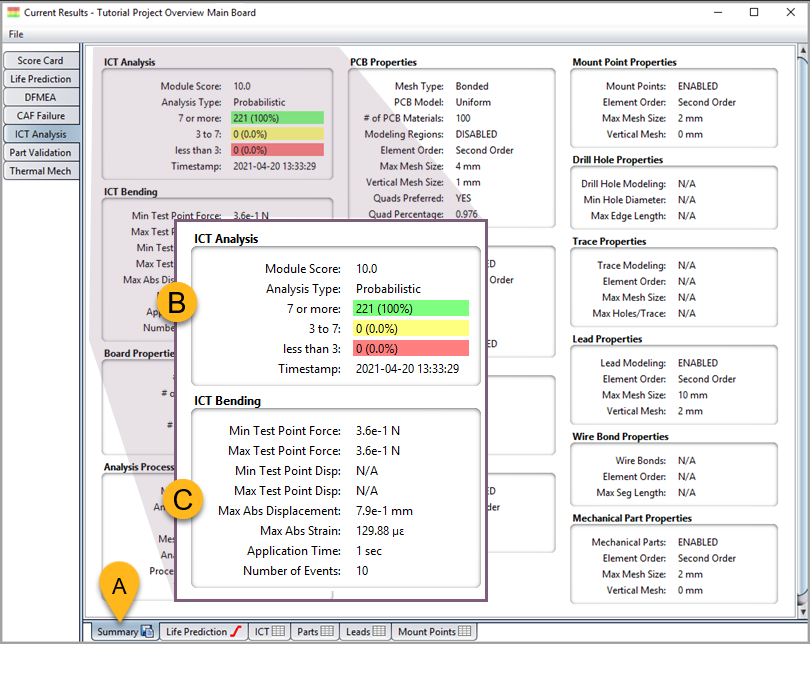810x683 pixels.
Task: Select Thermal Mech in the sidebar
Action: click(x=40, y=170)
